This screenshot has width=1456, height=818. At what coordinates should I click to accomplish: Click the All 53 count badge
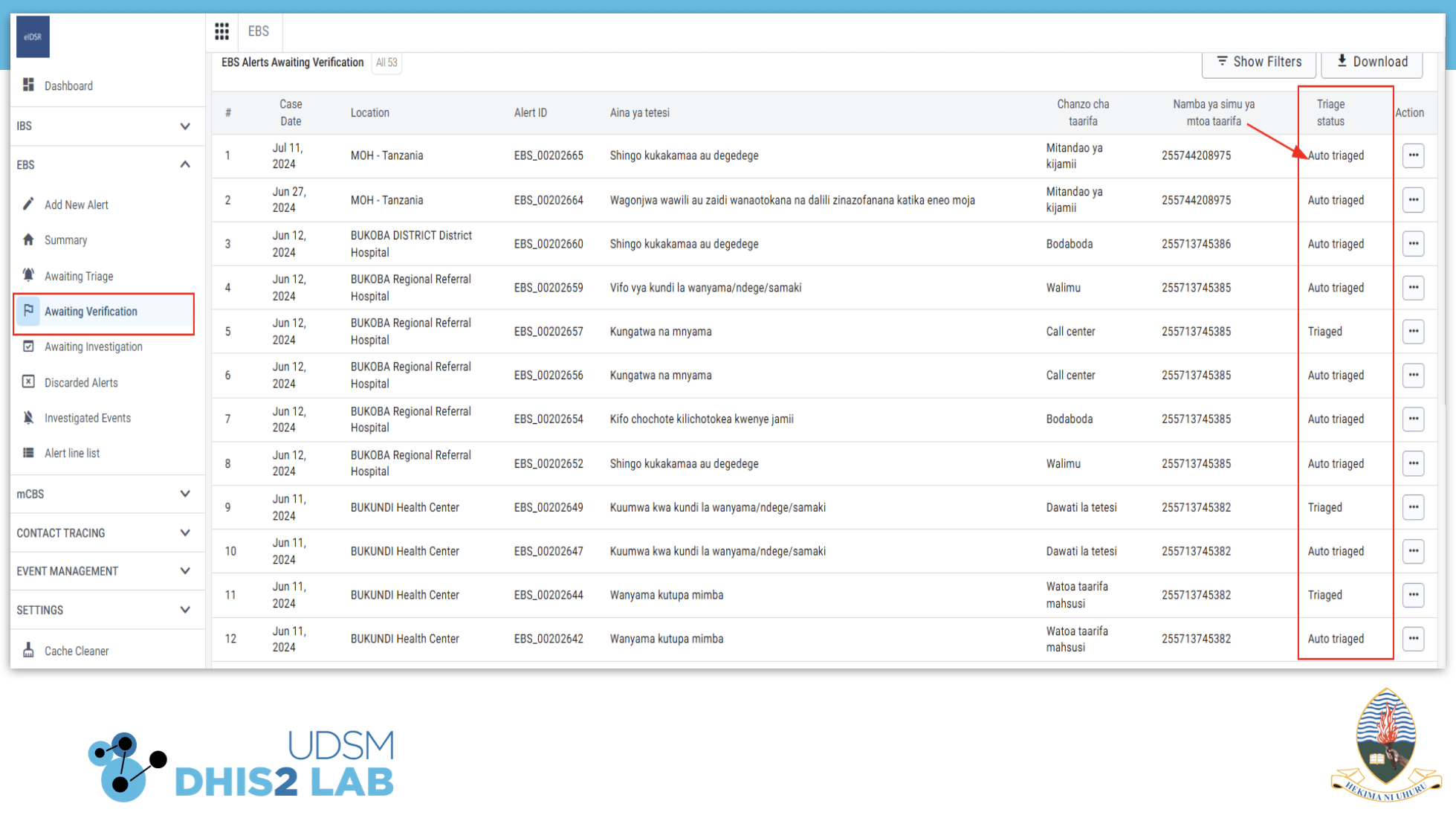(x=386, y=62)
